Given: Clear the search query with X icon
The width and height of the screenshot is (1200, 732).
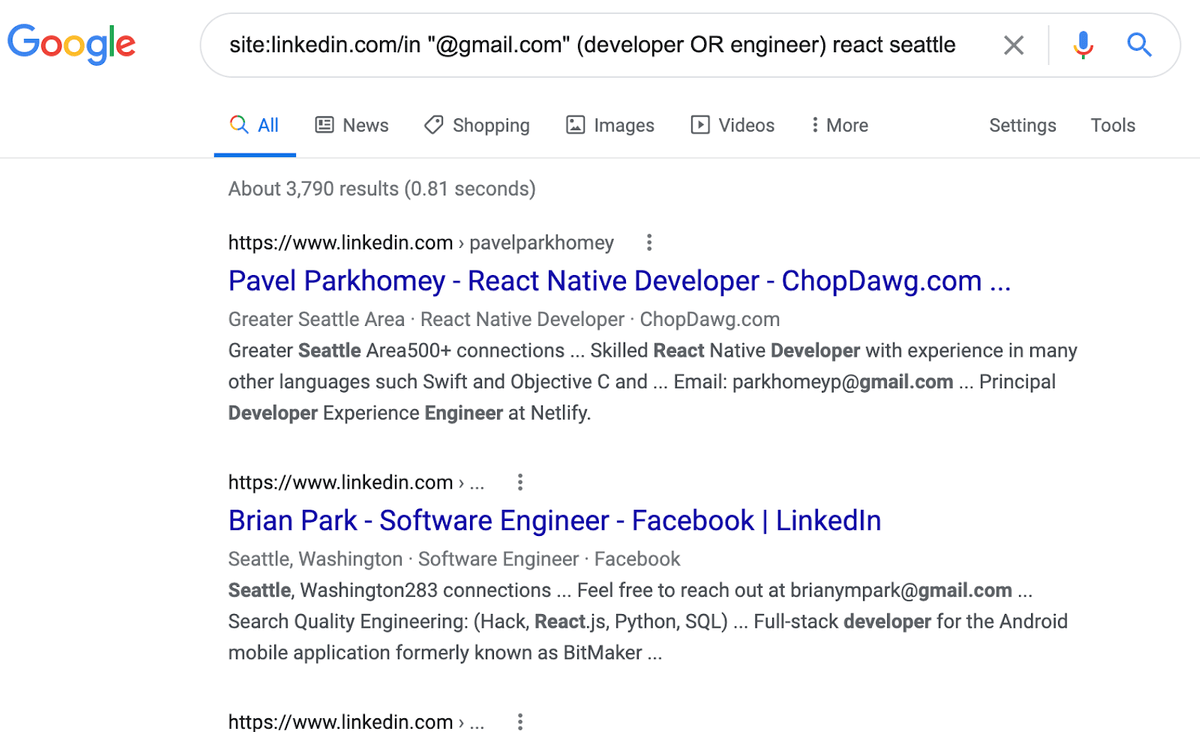Looking at the screenshot, I should 1013,45.
